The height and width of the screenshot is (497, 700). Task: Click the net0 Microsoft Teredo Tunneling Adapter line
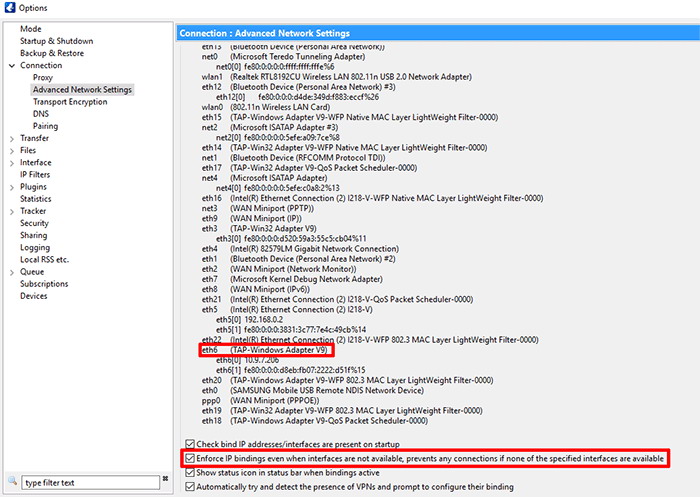click(x=283, y=56)
